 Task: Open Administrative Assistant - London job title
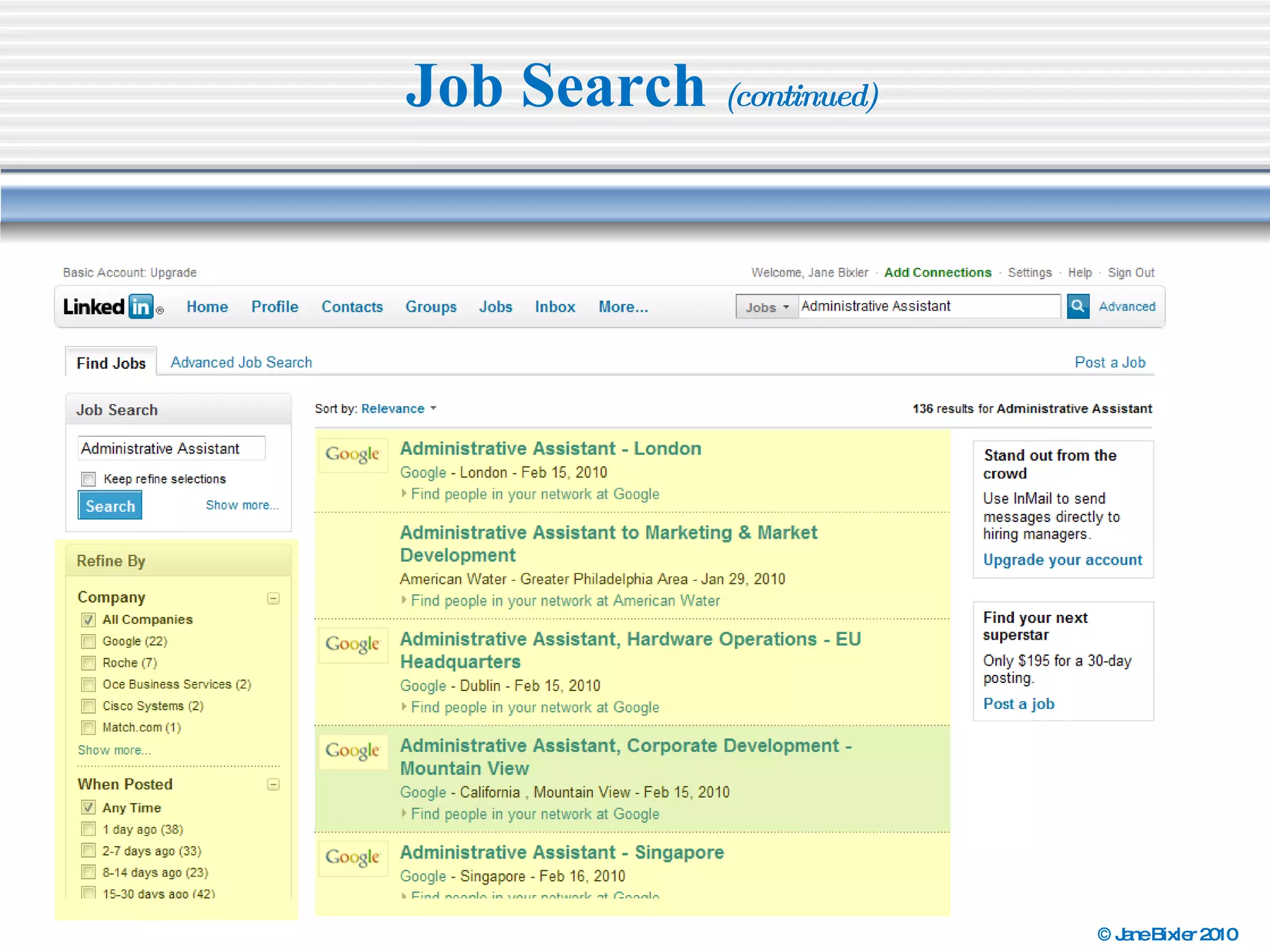551,448
